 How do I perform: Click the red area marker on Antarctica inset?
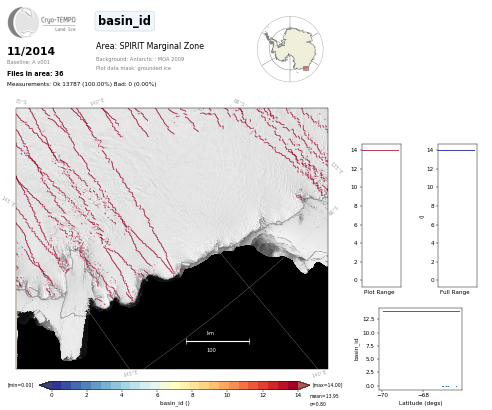pyautogui.click(x=306, y=68)
